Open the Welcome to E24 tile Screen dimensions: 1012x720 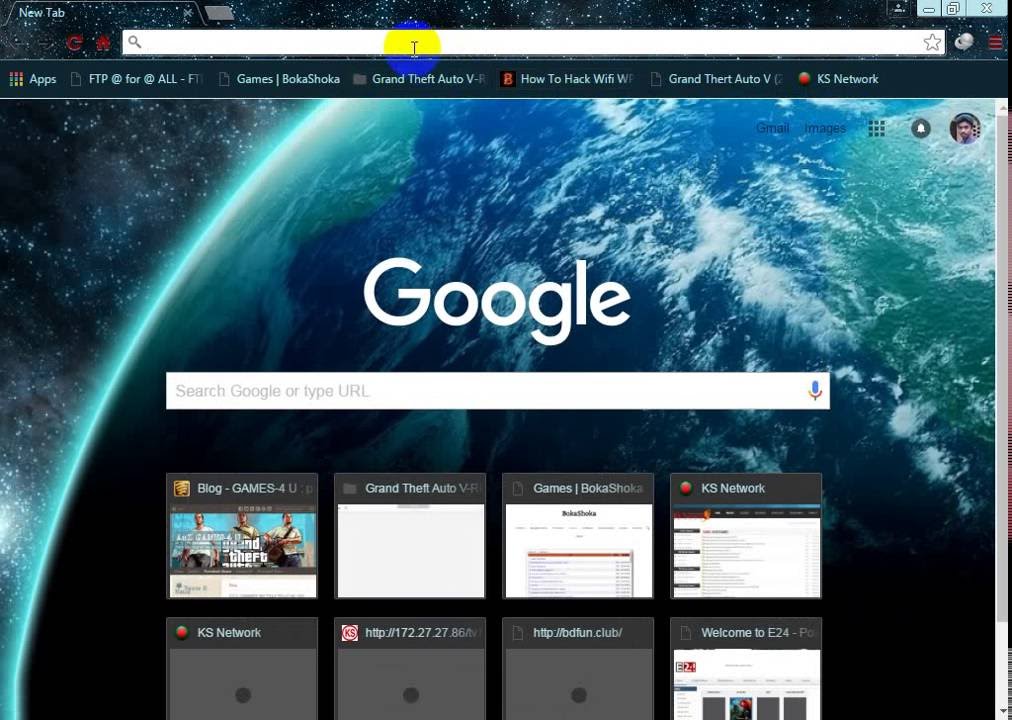tap(746, 668)
